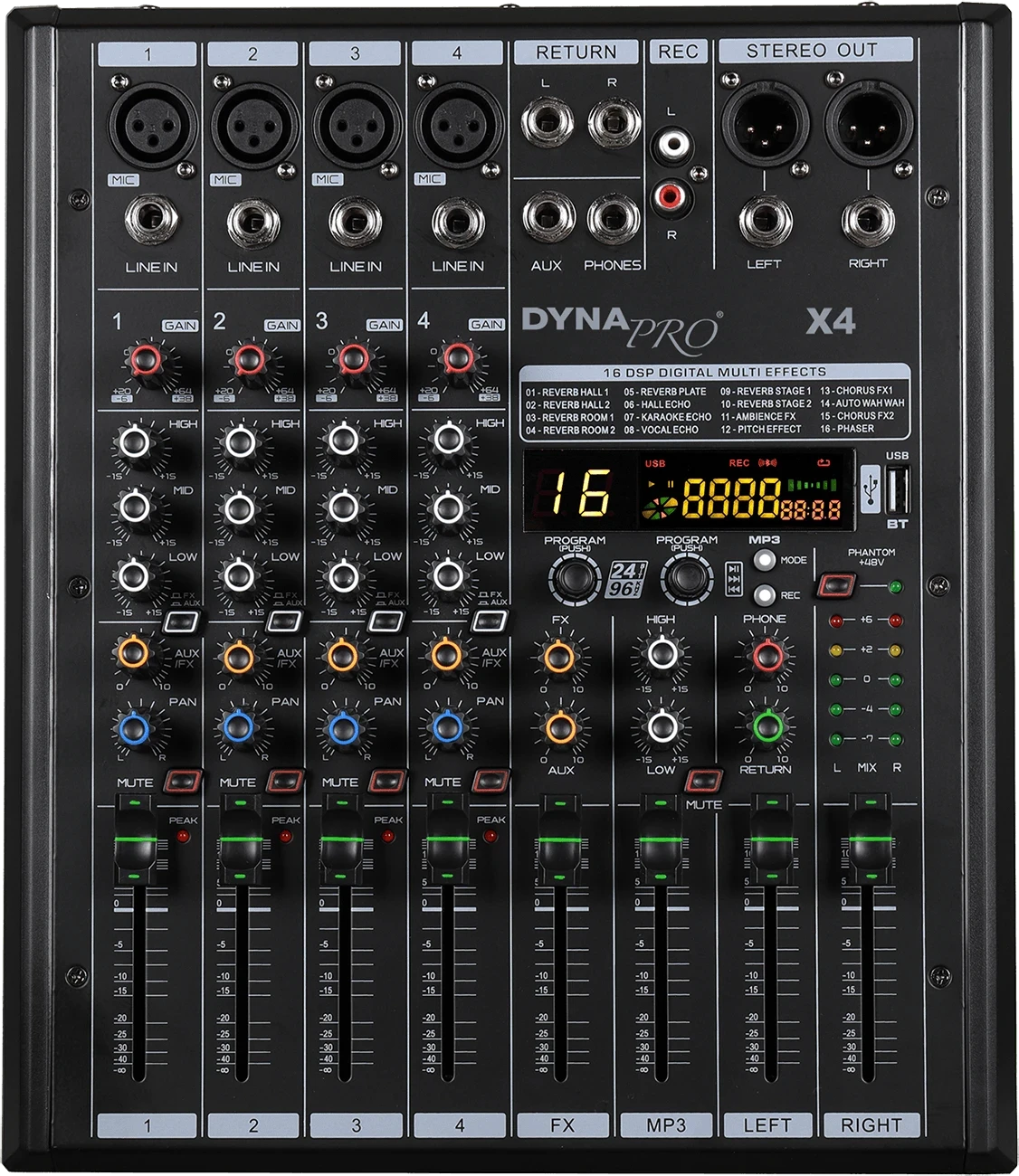Enable PHANTOM +48V power
Screen dimensions: 1019x1176
click(x=837, y=584)
